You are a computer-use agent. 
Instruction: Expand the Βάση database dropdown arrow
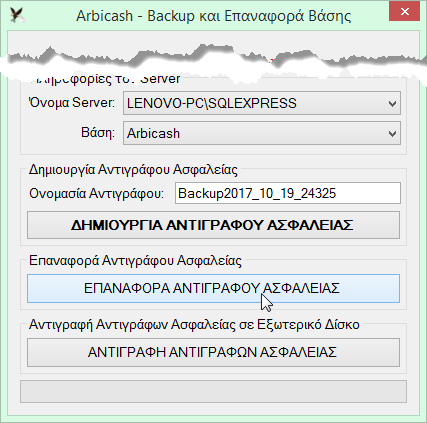coord(392,134)
